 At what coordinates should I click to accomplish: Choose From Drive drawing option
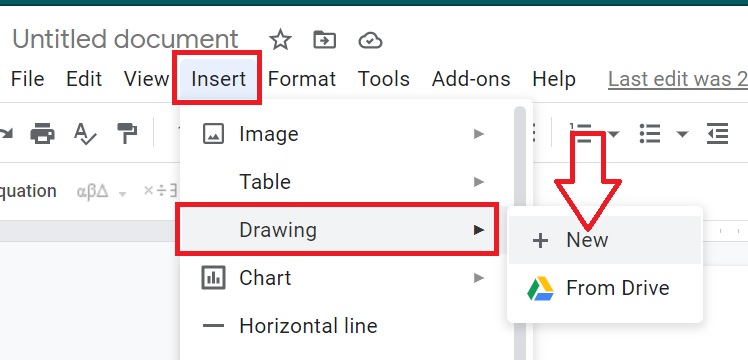pyautogui.click(x=605, y=288)
